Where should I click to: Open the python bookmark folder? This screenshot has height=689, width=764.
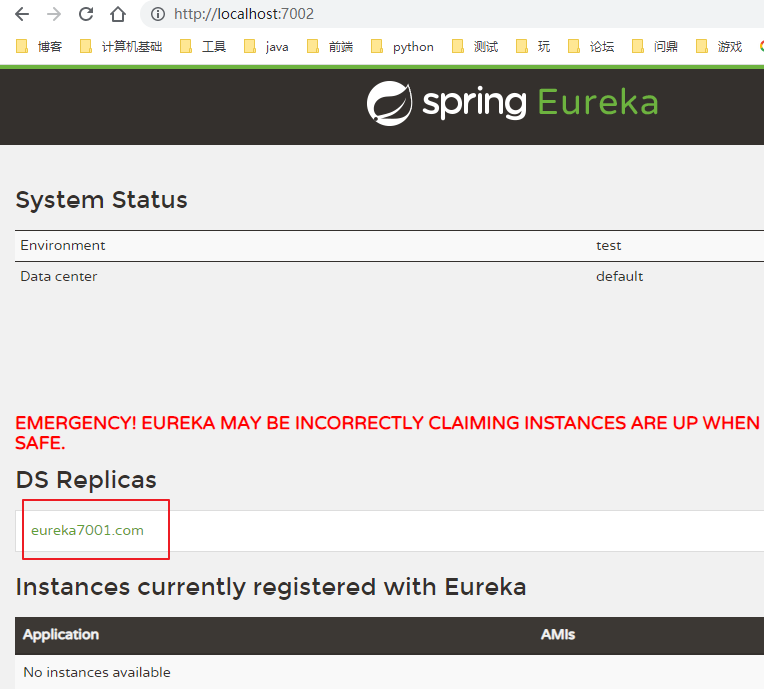click(402, 47)
